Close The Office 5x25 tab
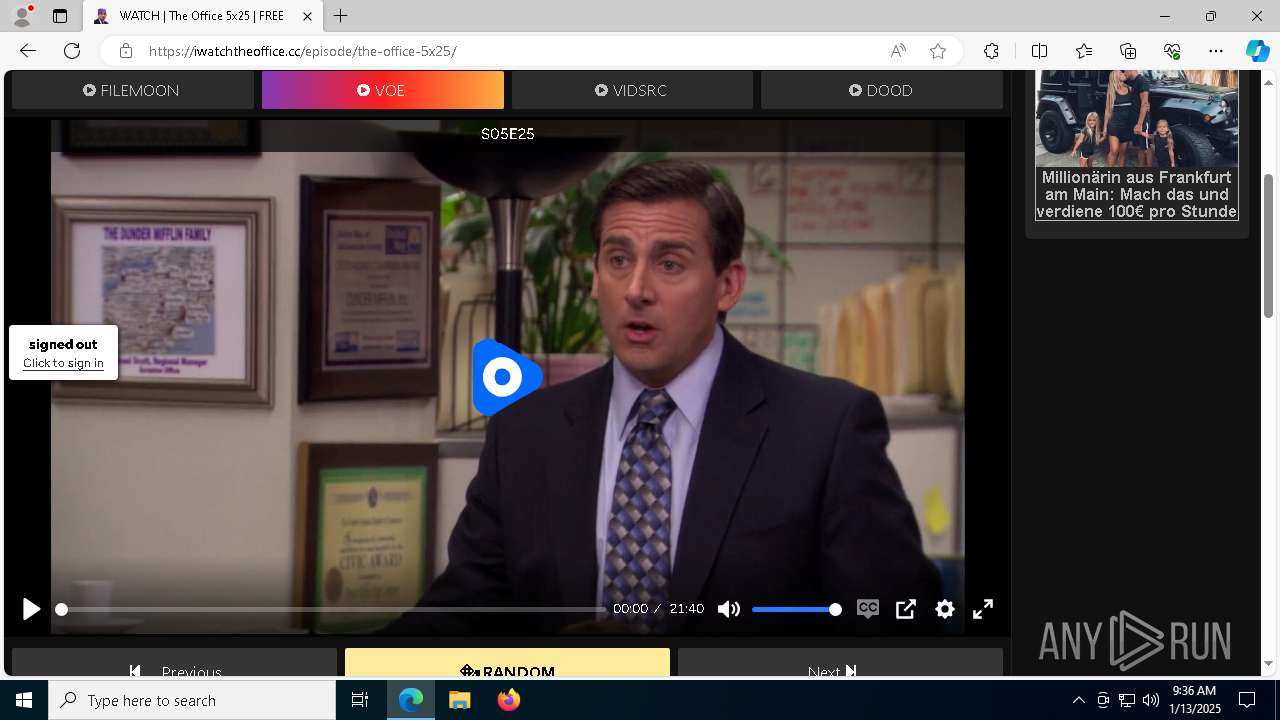Screen dimensions: 1280x720 pyautogui.click(x=307, y=16)
